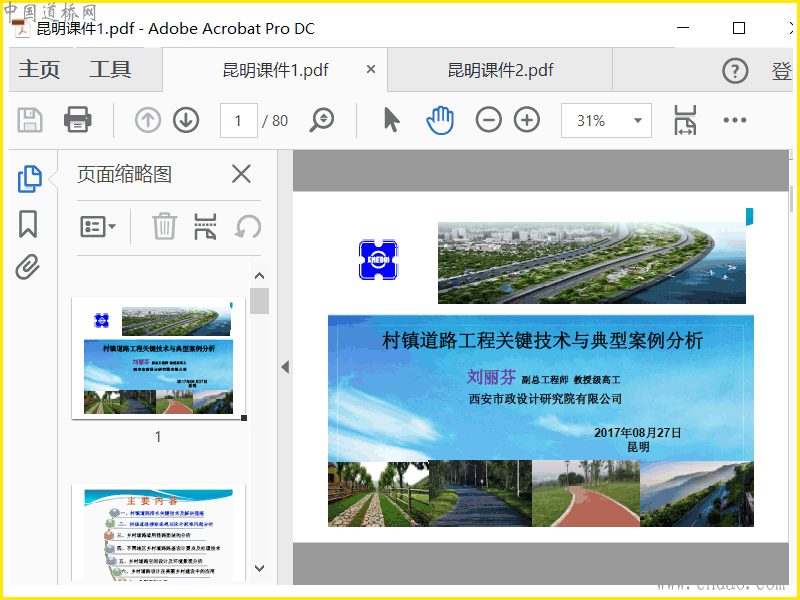This screenshot has width=800, height=600.
Task: Open the attachments paperclip icon
Action: click(x=28, y=267)
